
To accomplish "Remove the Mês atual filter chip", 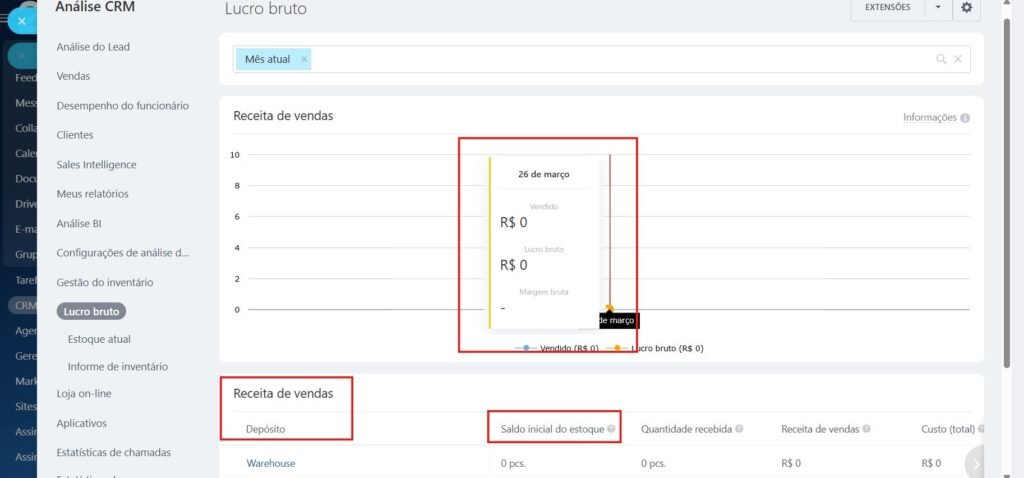I will 304,59.
